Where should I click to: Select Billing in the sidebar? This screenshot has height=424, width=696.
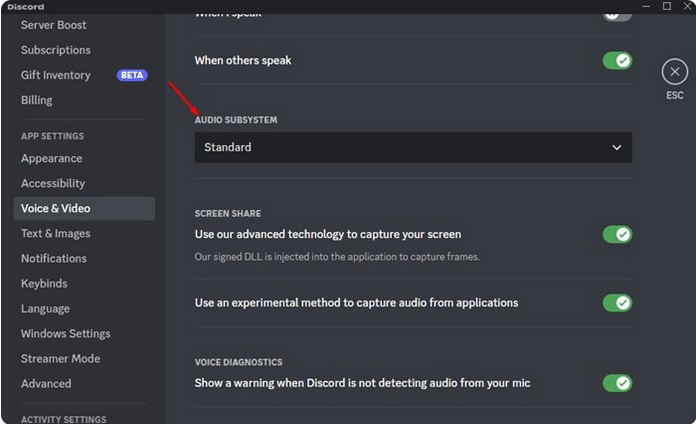(x=37, y=100)
